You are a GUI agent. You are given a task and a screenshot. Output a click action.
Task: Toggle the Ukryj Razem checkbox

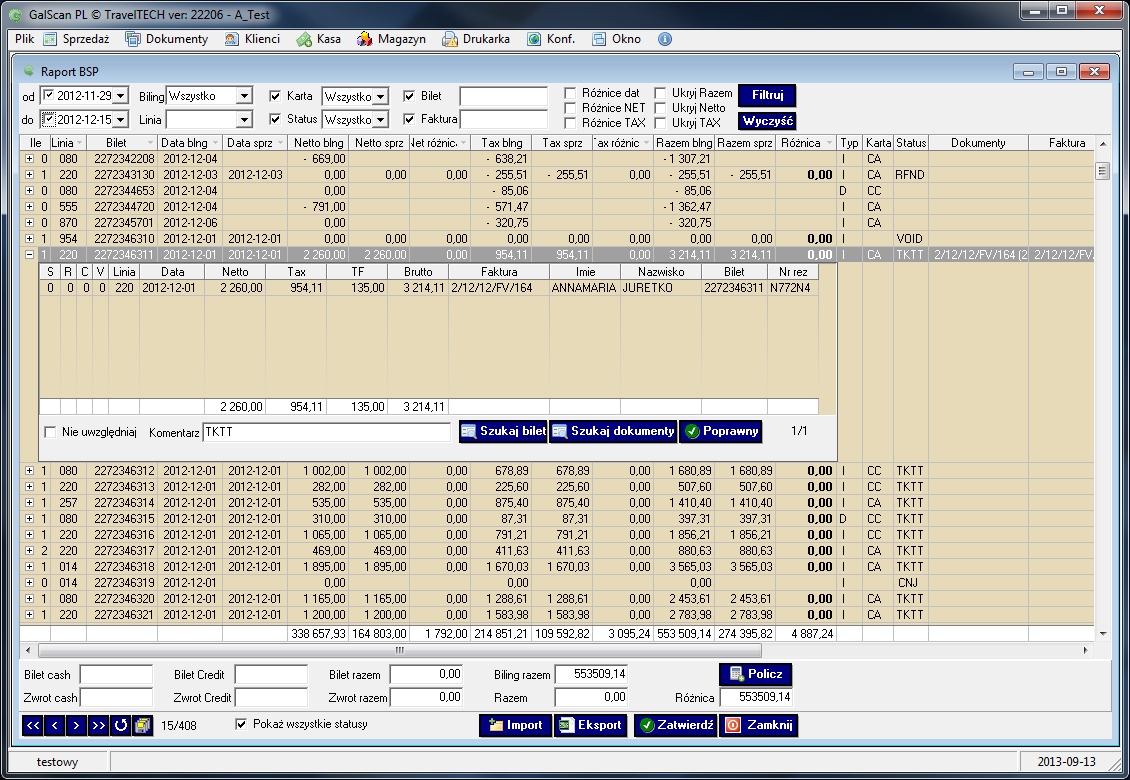click(x=660, y=93)
